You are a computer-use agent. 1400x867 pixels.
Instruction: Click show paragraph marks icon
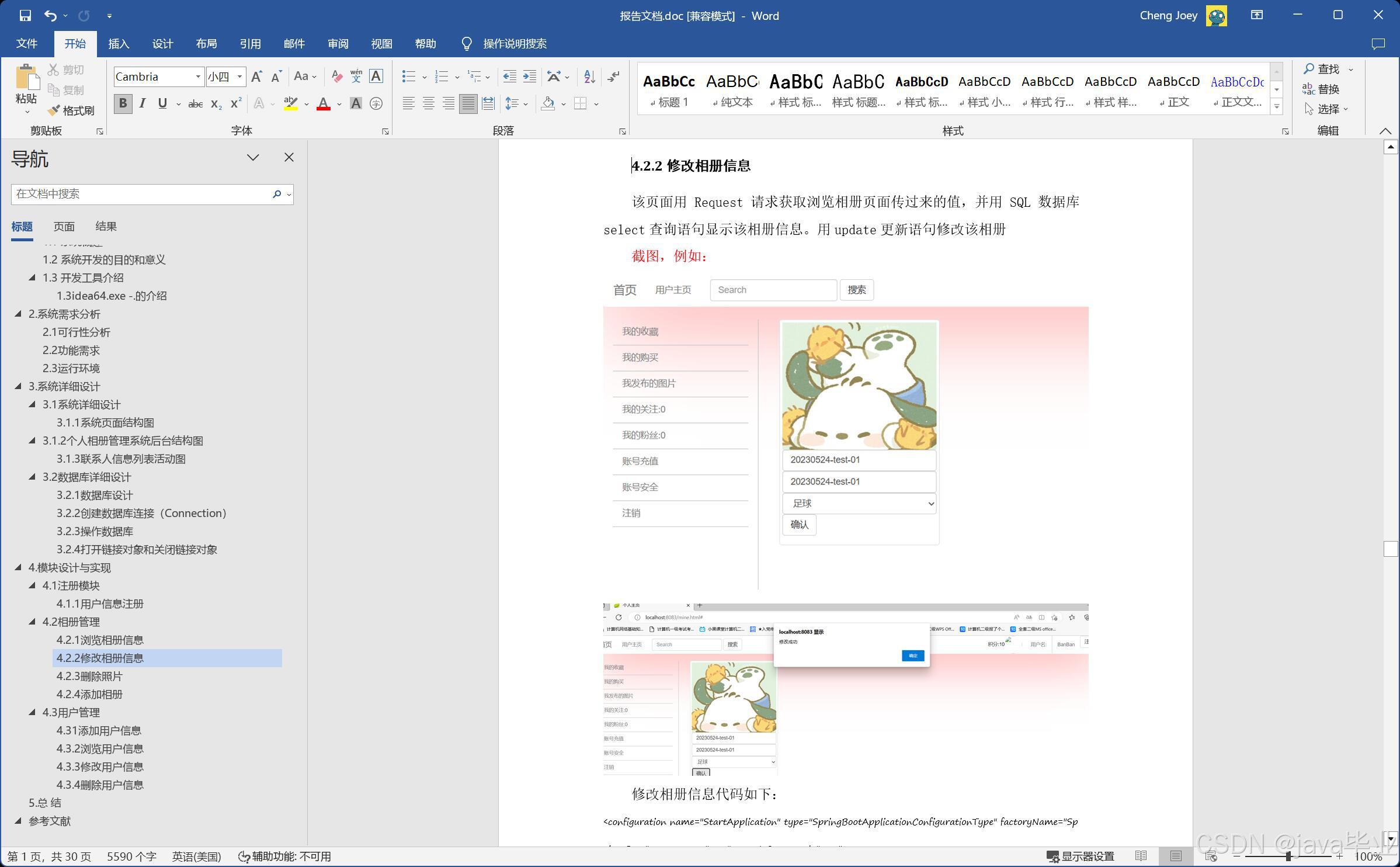click(x=613, y=77)
